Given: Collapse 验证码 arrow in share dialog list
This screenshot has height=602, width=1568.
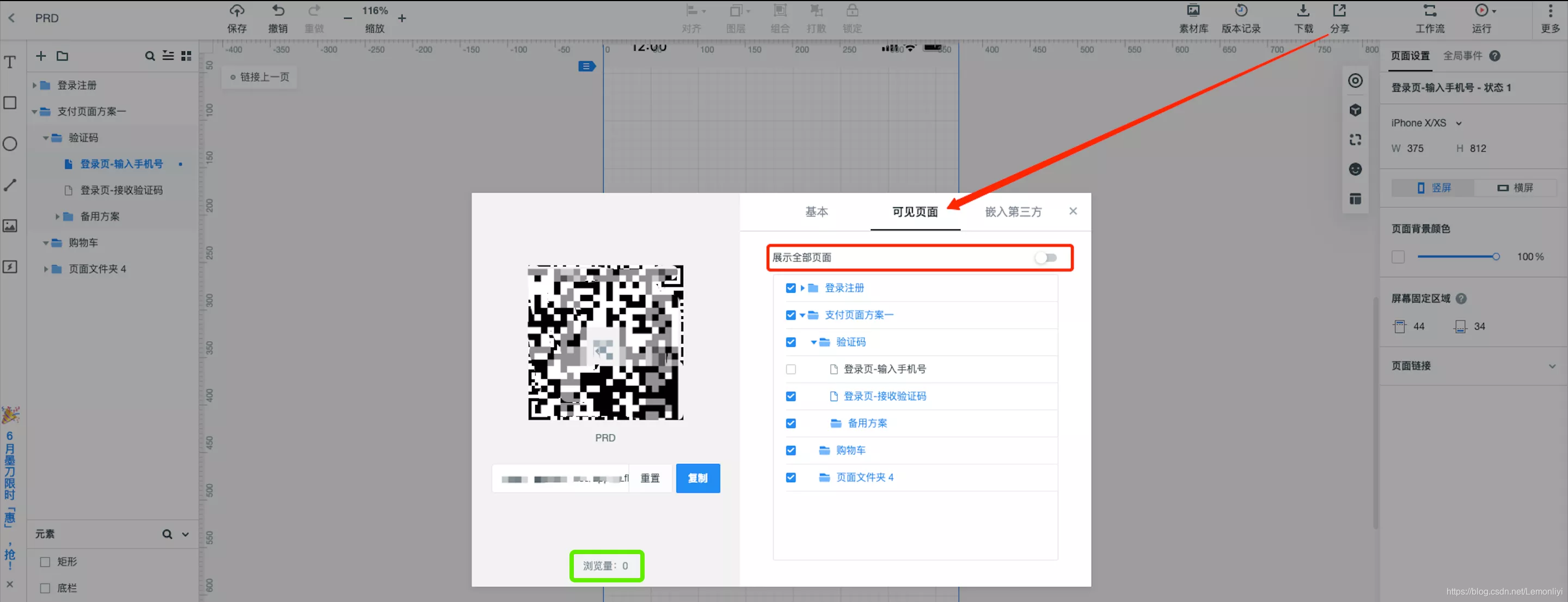Looking at the screenshot, I should pos(814,342).
